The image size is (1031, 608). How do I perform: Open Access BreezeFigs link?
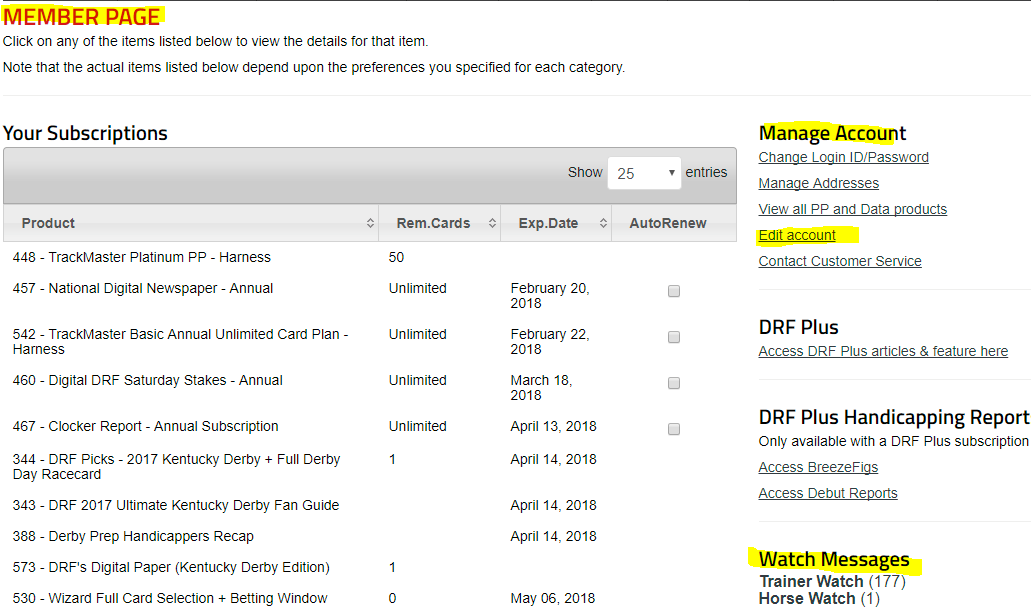pos(818,467)
